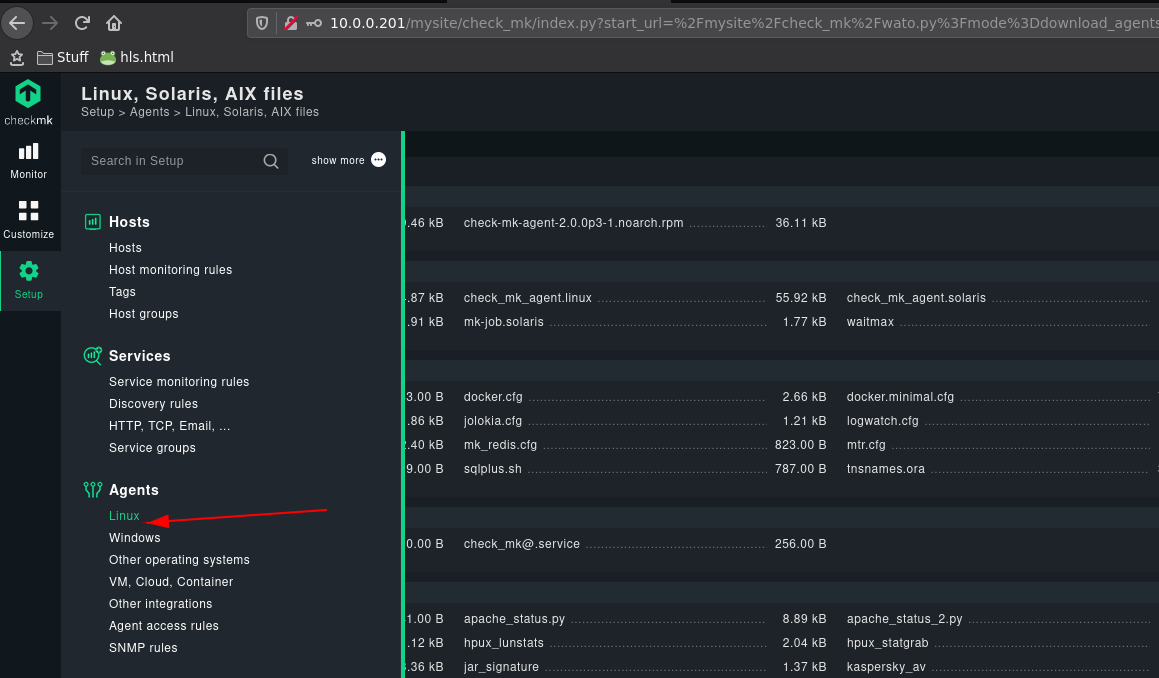Open Other integrations
Screen dimensions: 1159x678
(160, 604)
